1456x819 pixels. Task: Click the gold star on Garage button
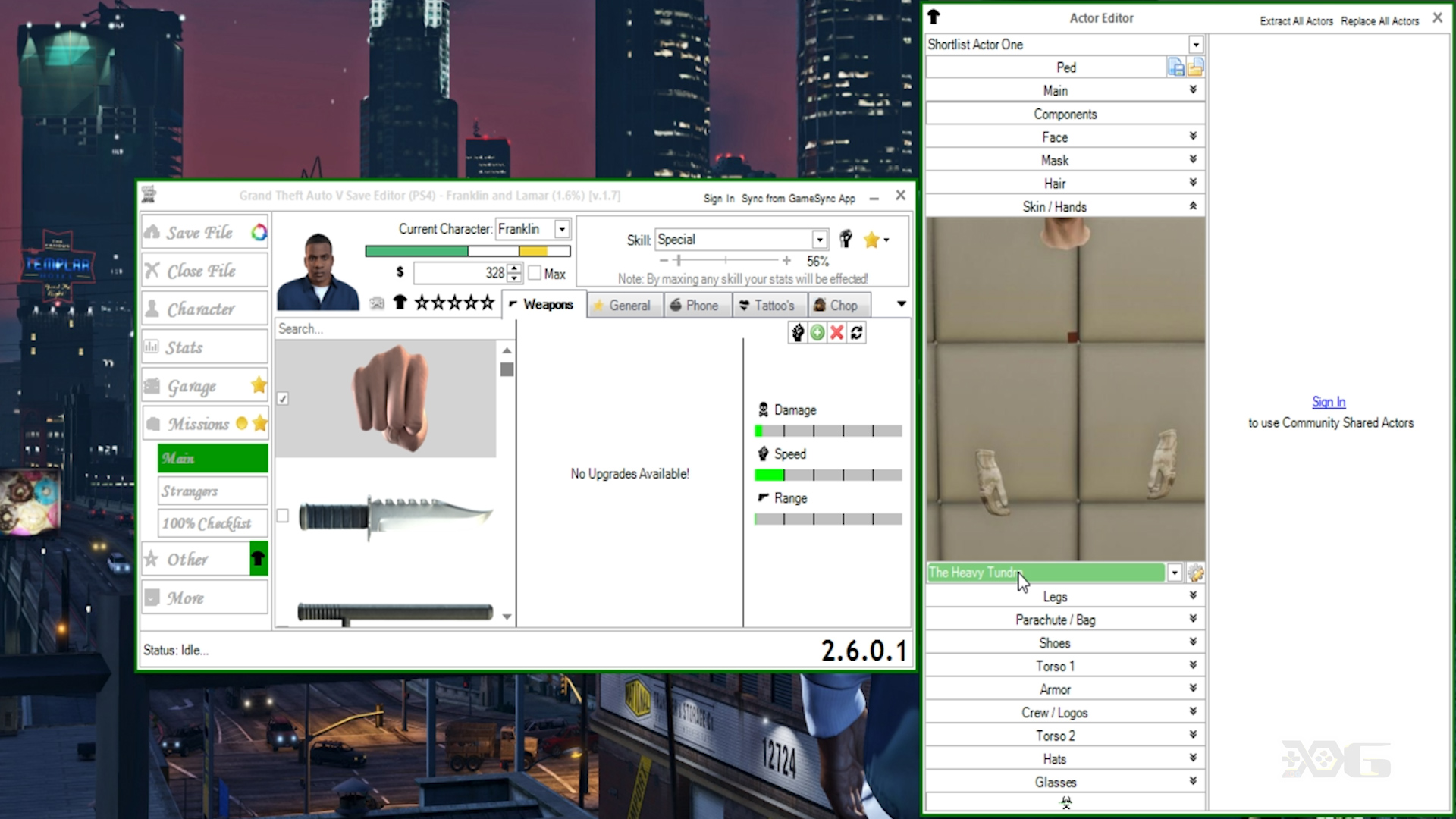pyautogui.click(x=259, y=385)
